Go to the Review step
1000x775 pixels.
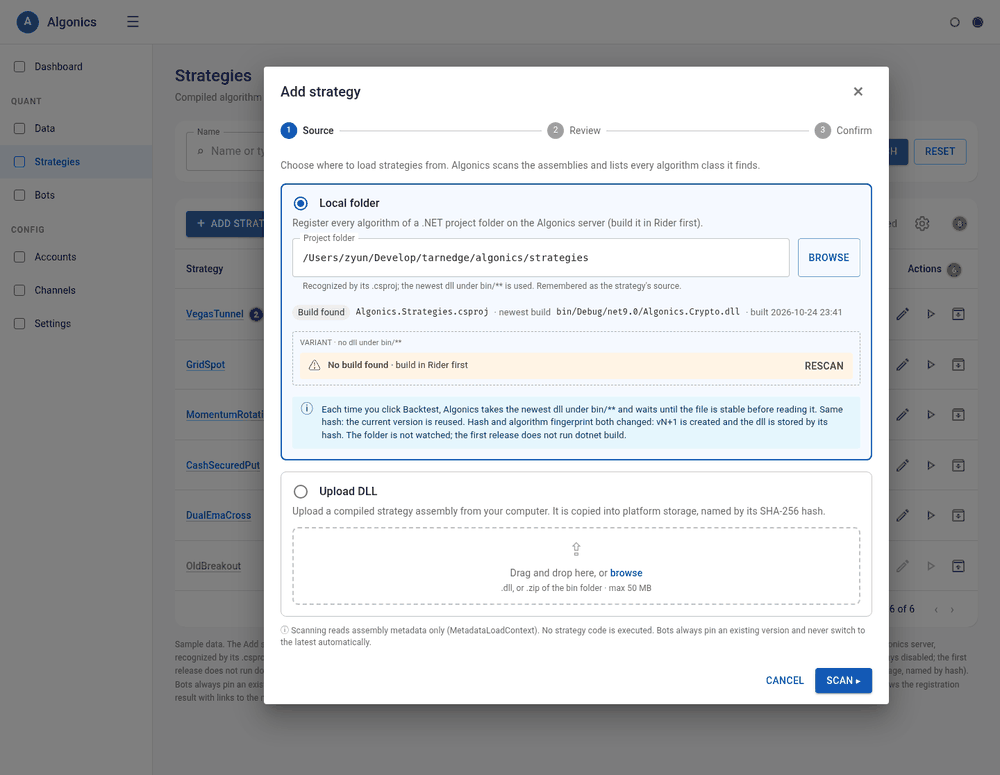(x=574, y=131)
